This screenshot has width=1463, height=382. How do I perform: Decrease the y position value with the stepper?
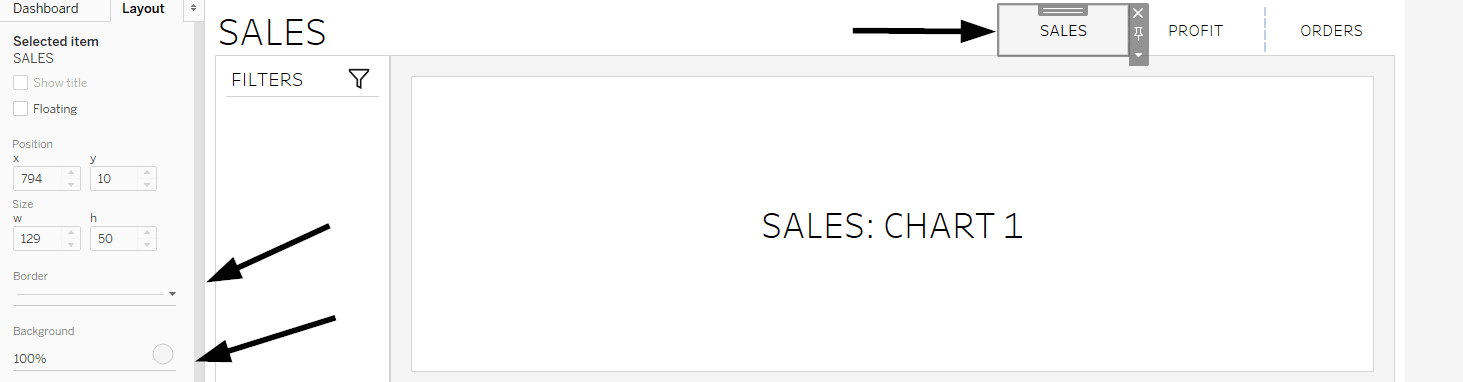click(x=147, y=184)
